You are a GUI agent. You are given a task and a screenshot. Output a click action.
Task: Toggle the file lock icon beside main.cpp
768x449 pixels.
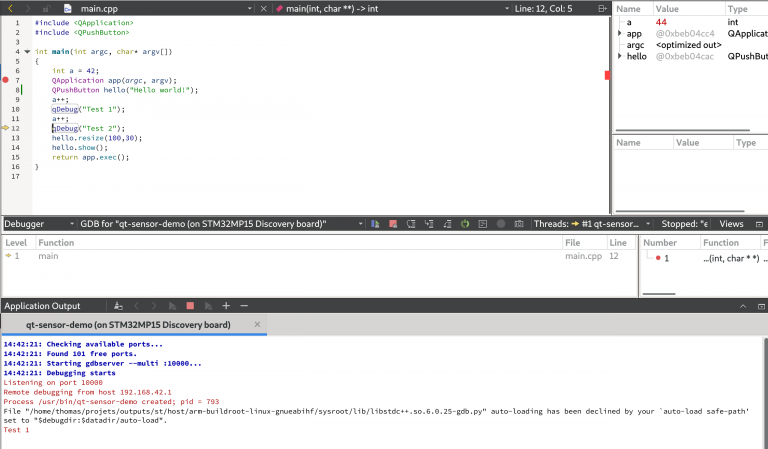tap(46, 8)
